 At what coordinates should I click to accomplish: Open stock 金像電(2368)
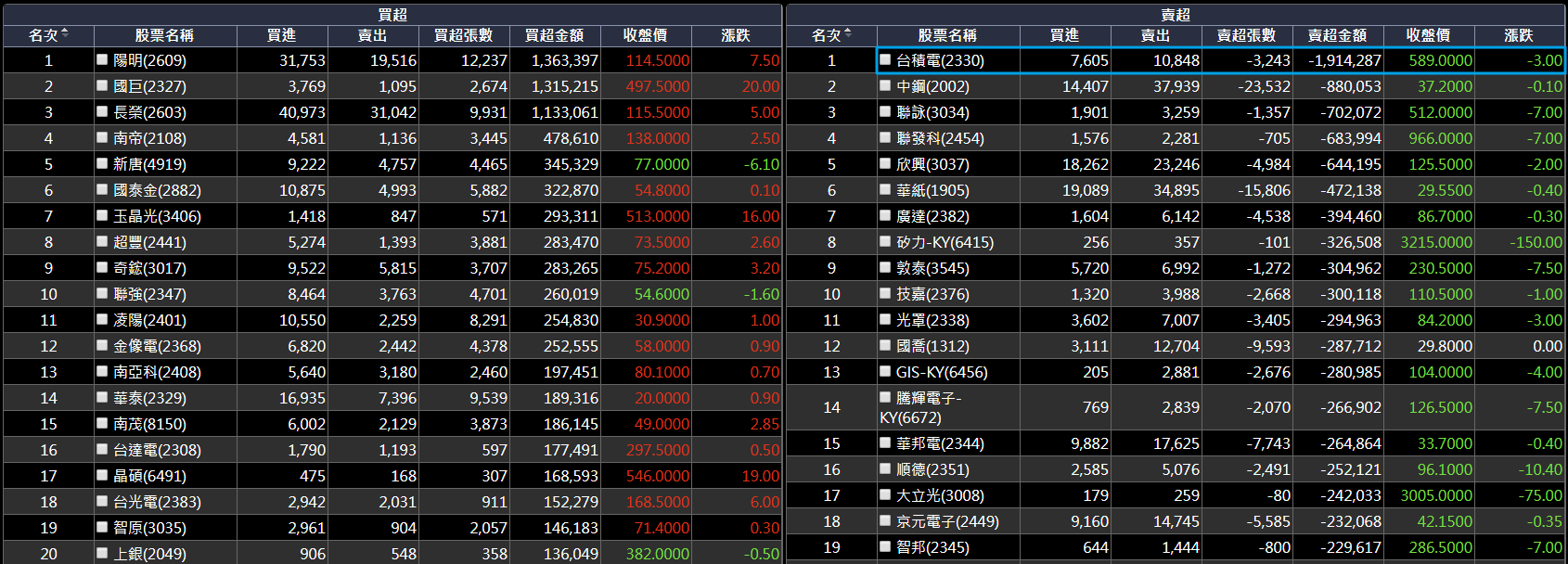click(157, 346)
